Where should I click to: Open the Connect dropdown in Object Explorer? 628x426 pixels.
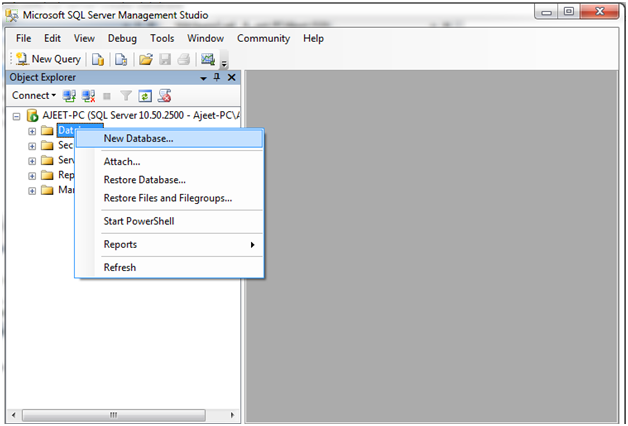coord(34,95)
